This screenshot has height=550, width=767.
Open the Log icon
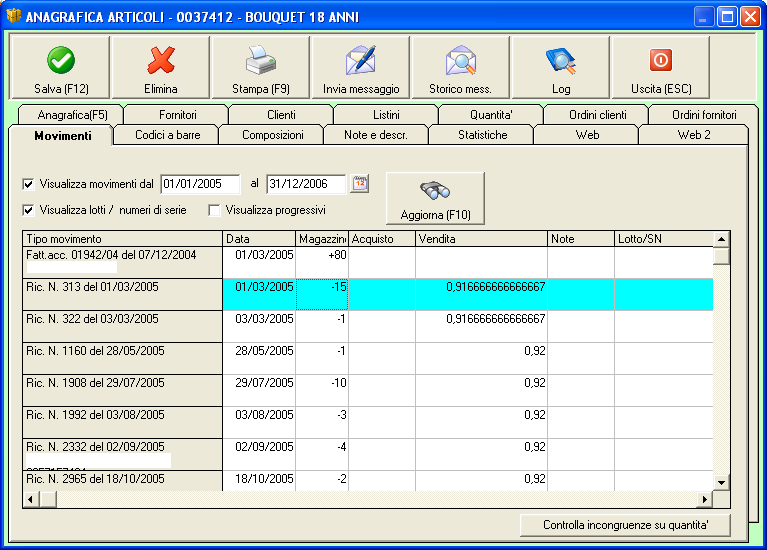560,60
